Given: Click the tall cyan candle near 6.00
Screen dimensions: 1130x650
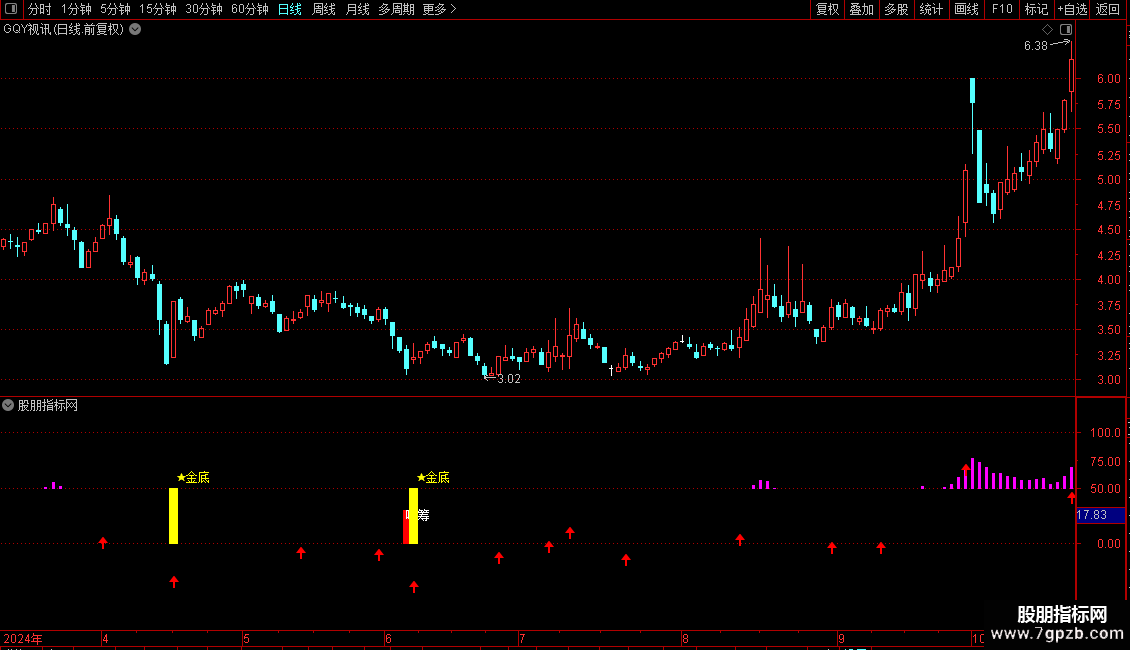Looking at the screenshot, I should tap(972, 91).
